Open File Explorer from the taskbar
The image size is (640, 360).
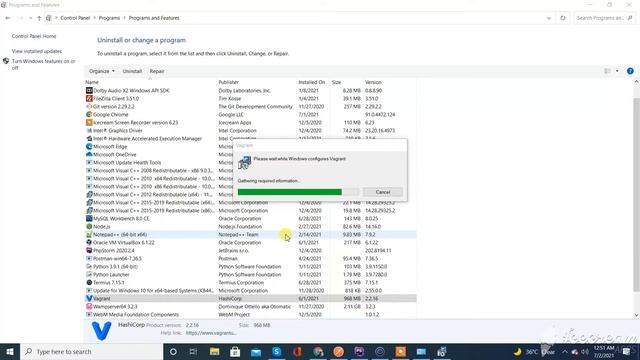point(215,351)
